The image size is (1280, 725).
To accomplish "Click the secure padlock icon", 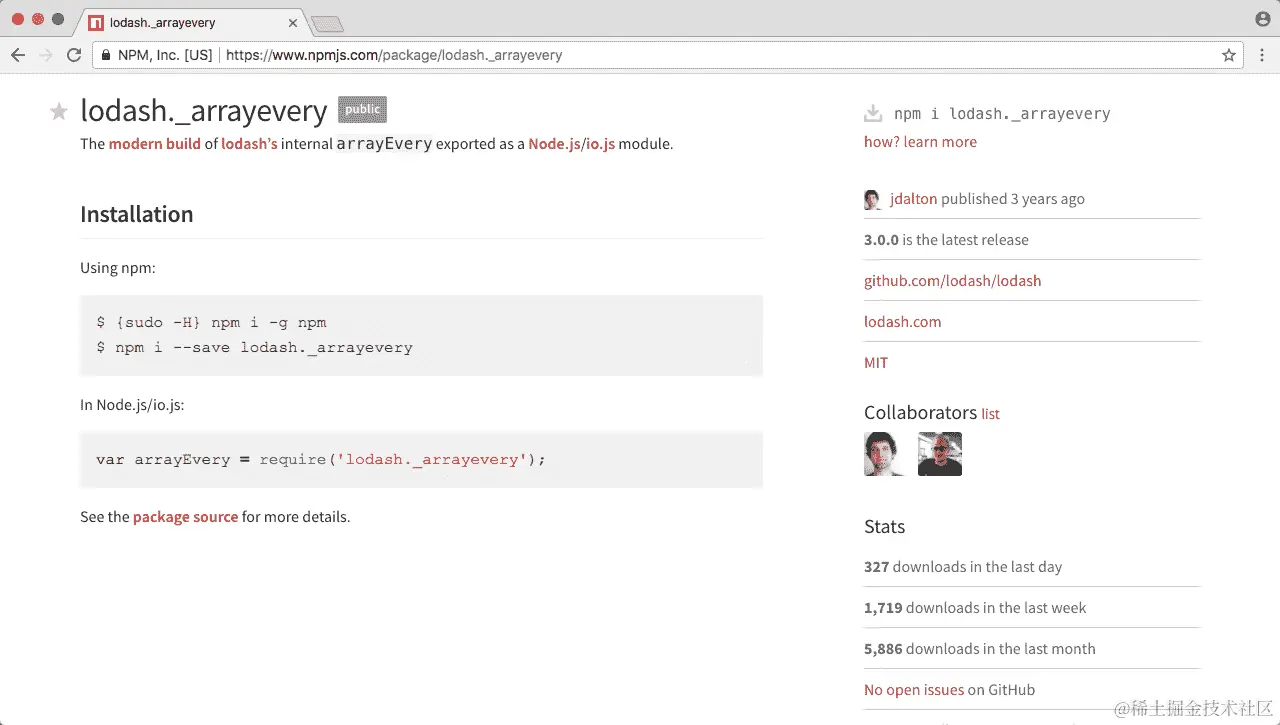I will [106, 55].
